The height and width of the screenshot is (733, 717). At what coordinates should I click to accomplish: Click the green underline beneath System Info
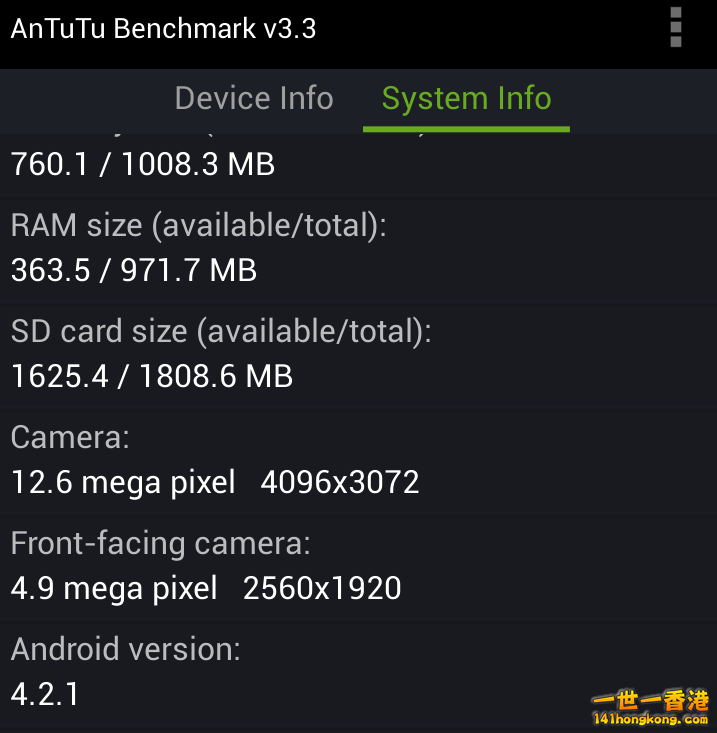coord(466,129)
